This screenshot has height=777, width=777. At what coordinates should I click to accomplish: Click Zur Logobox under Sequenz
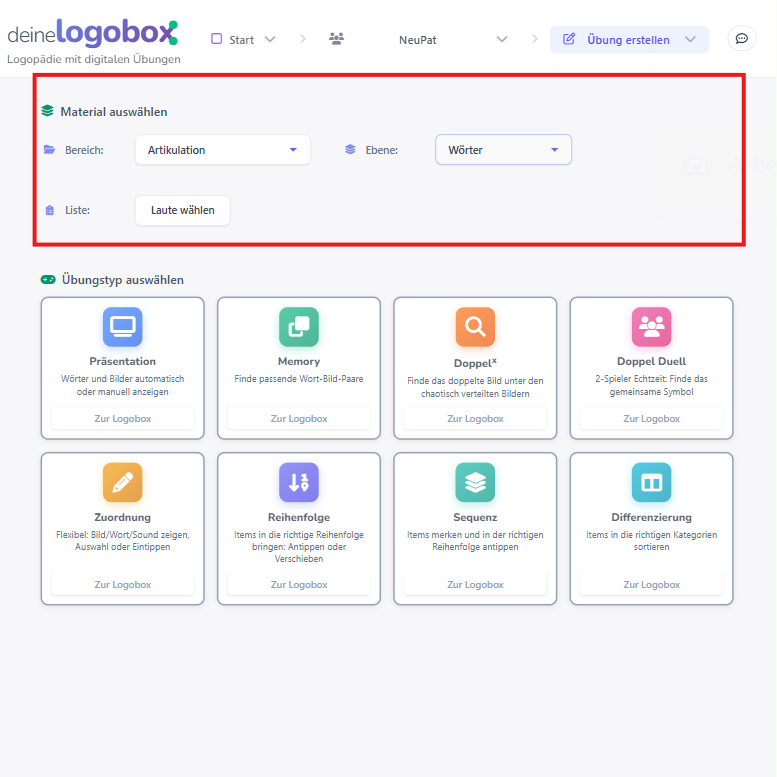point(475,584)
